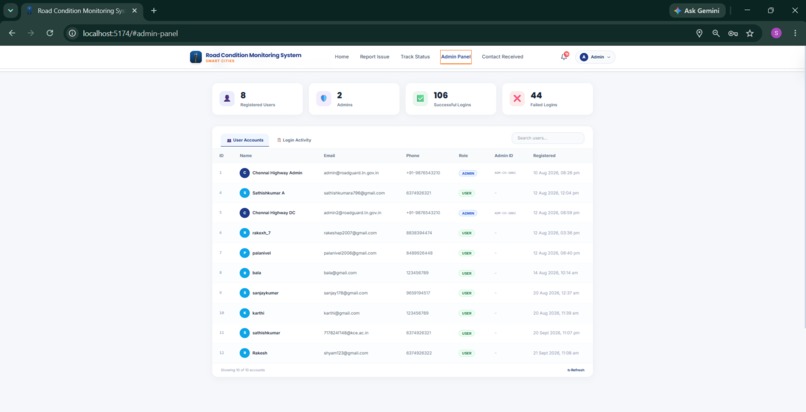Click phone number 9659194517
This screenshot has height=412, width=806.
coord(418,293)
